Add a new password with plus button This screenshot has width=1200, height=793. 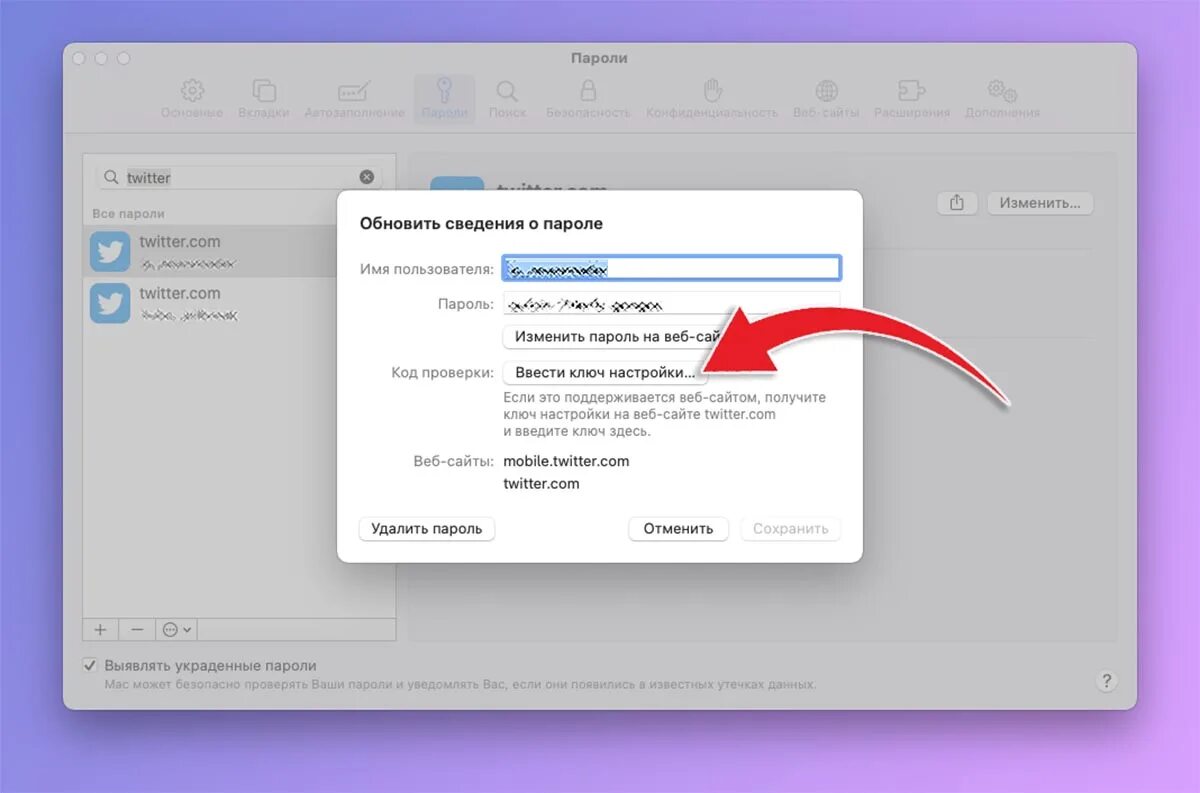[x=100, y=630]
